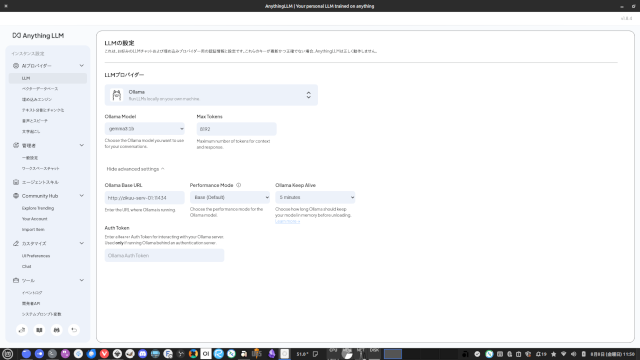Click Hide advanced settings
This screenshot has width=640, height=360.
pyautogui.click(x=135, y=169)
